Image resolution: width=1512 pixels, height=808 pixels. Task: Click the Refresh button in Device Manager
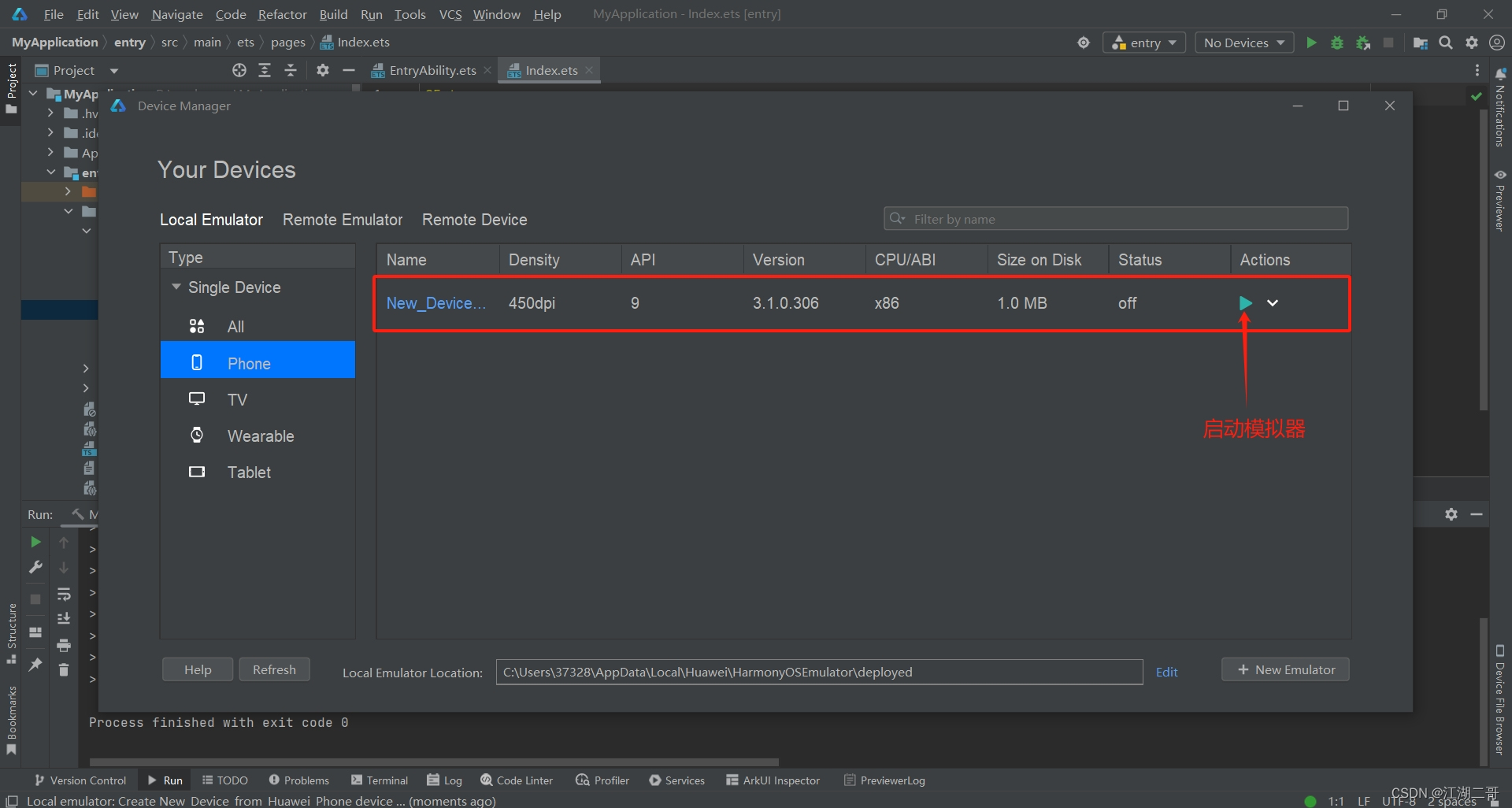[274, 669]
